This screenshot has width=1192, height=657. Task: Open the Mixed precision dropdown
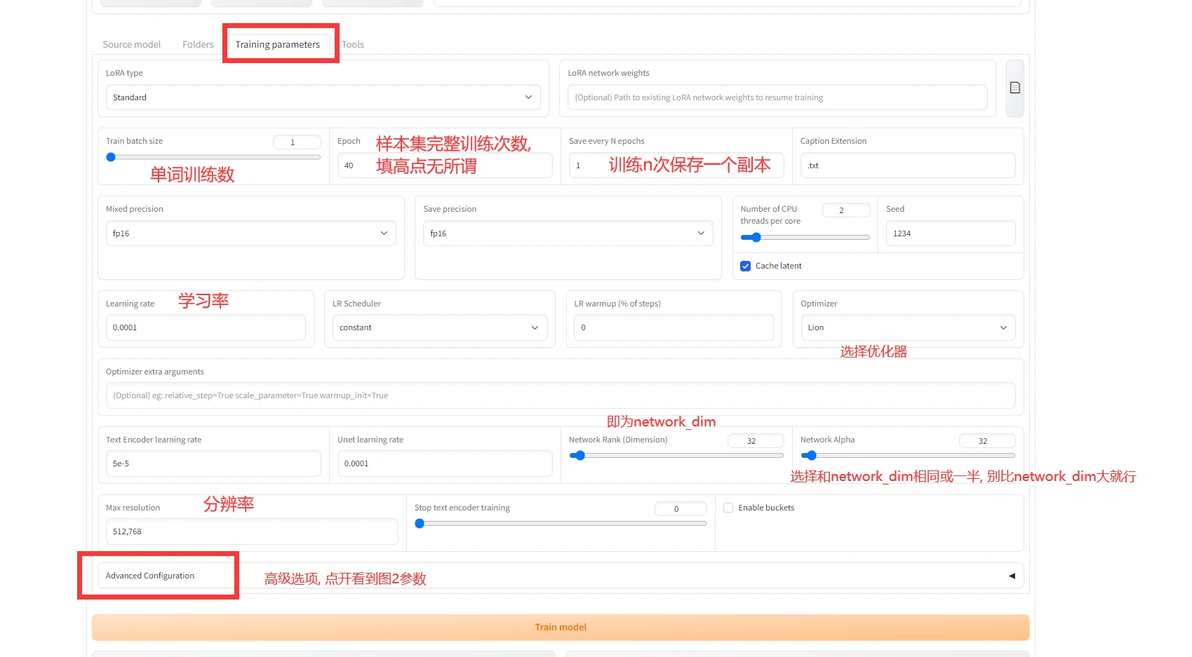click(251, 233)
